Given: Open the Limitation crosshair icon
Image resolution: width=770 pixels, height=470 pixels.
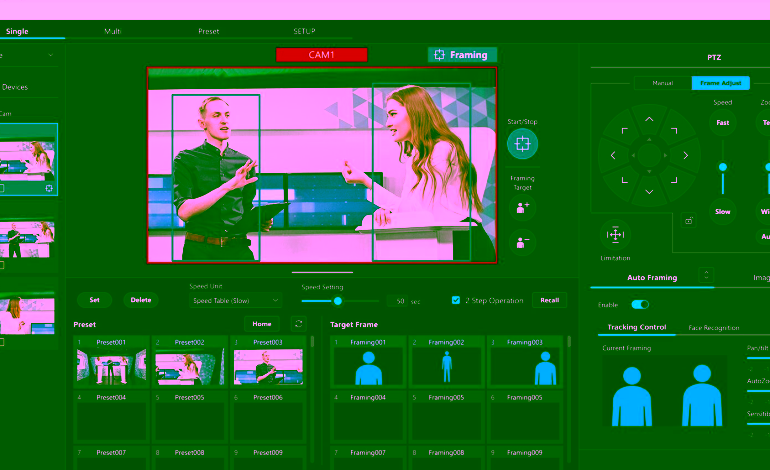Looking at the screenshot, I should [615, 235].
